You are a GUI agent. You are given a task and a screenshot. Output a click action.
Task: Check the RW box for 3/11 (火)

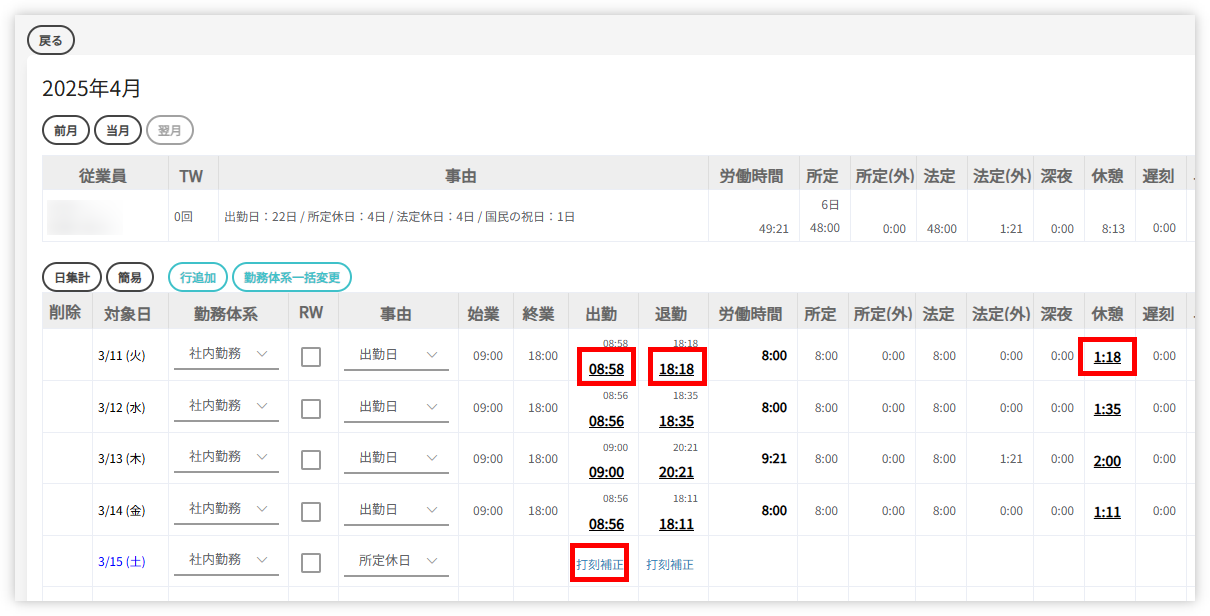pos(311,357)
